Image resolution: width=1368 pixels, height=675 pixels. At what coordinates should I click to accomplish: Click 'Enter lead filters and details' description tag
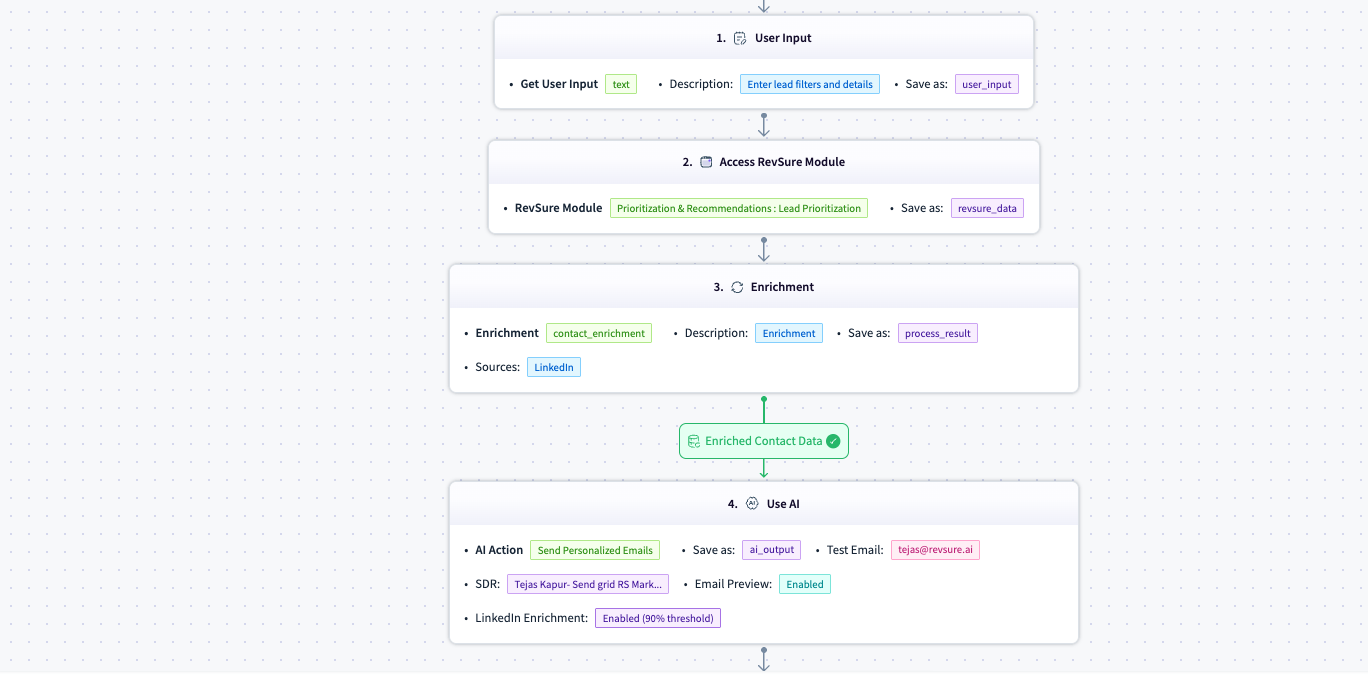[810, 84]
